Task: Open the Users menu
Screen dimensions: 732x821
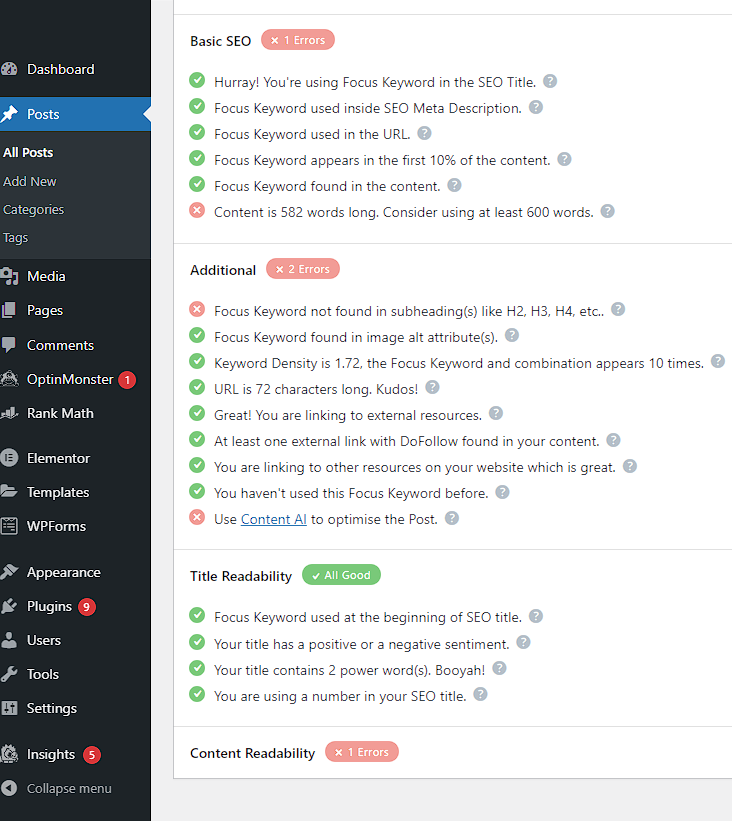Action: [x=43, y=640]
